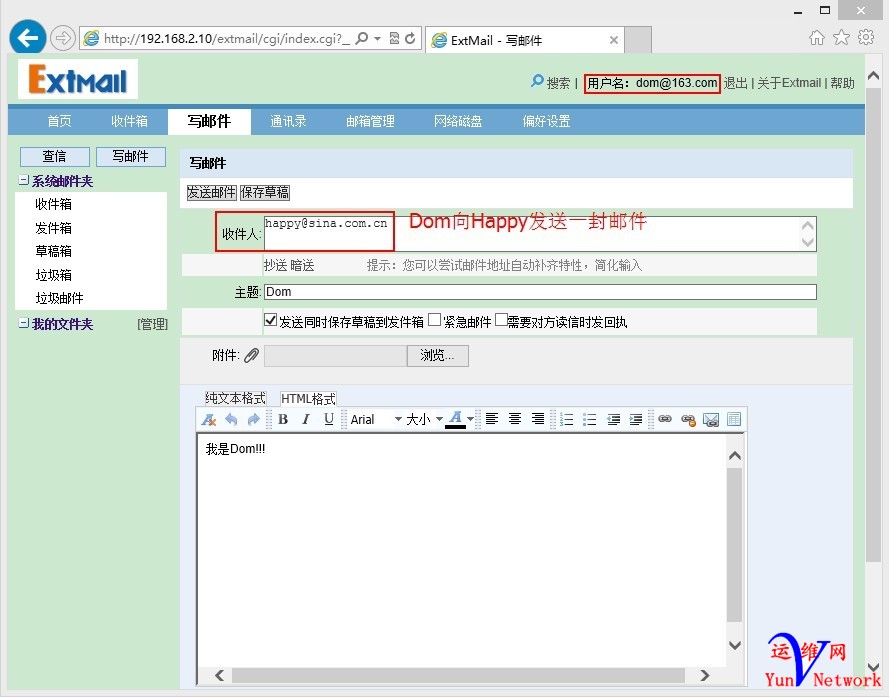Switch to HTML格式 editor tab
Screen dimensions: 889x697
[x=308, y=399]
